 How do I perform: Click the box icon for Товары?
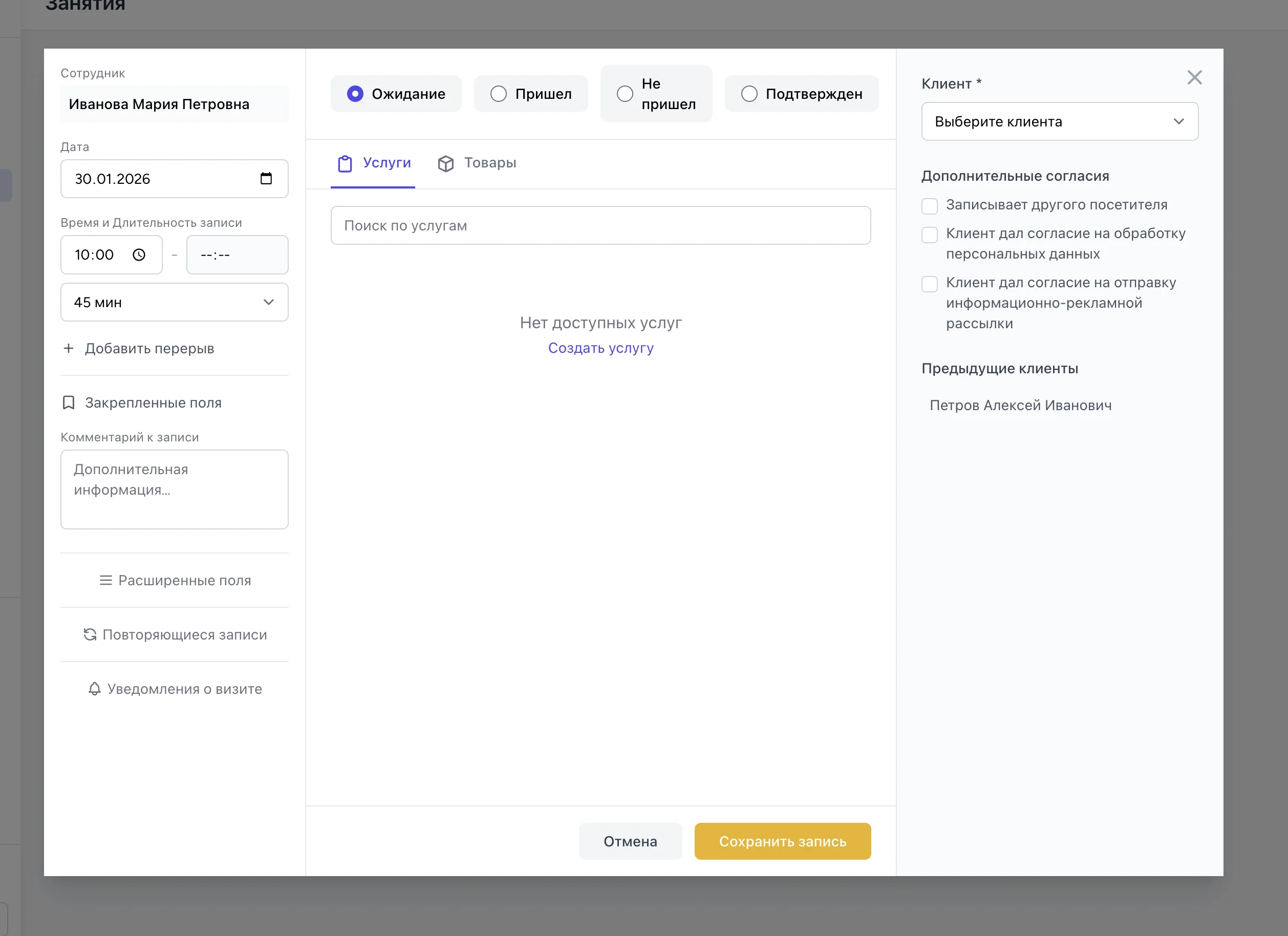(446, 163)
